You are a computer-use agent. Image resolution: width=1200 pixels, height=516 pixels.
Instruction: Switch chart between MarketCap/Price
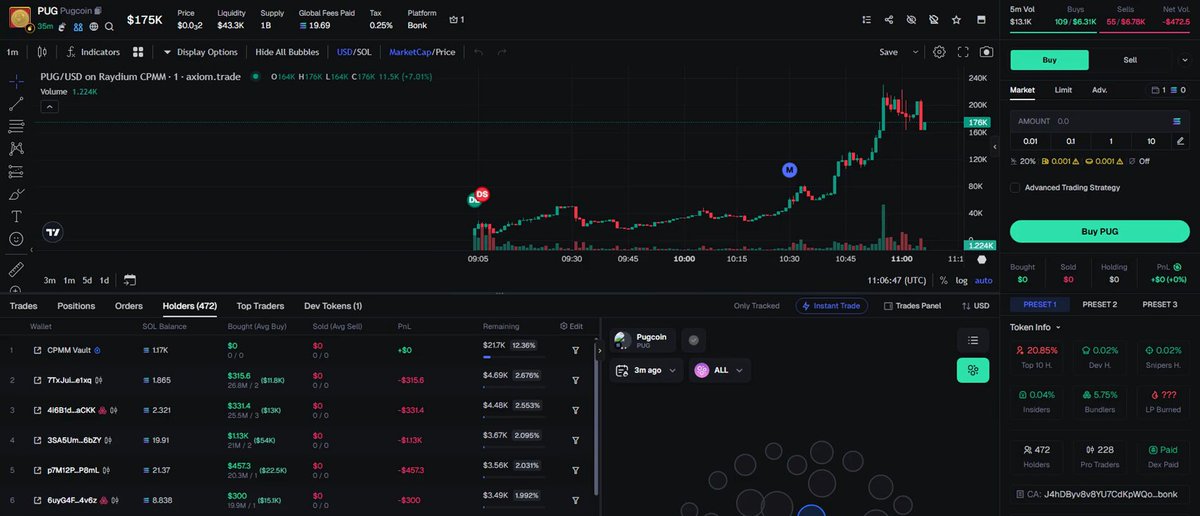[x=422, y=52]
